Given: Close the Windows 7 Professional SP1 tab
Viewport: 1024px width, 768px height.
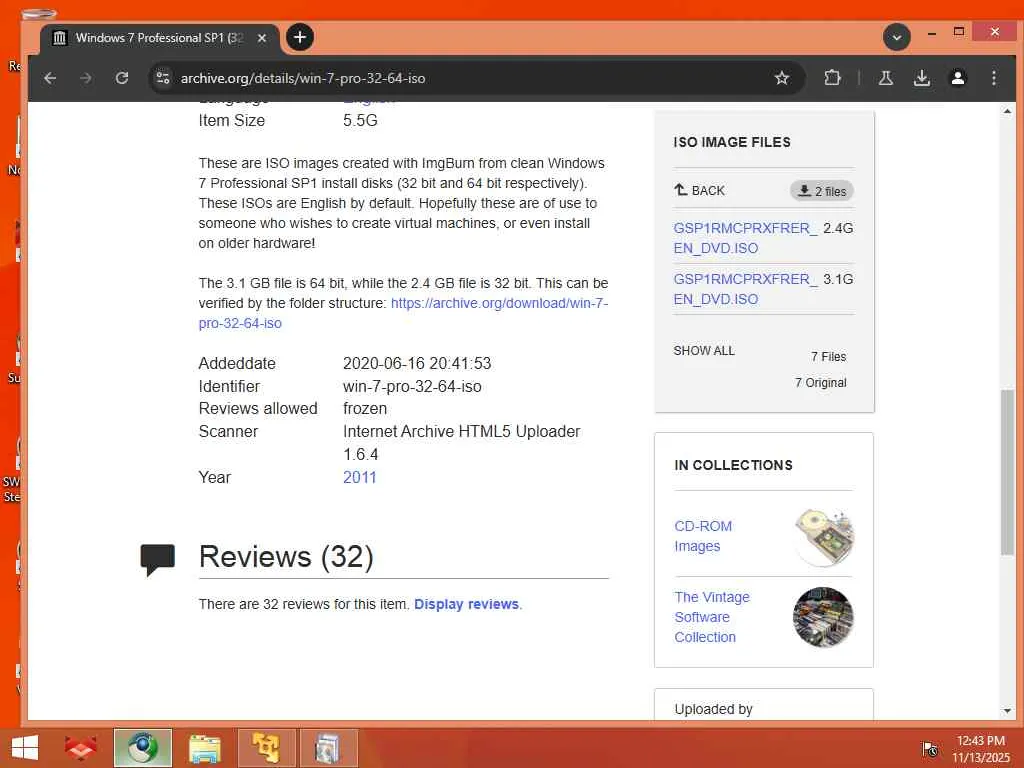Looking at the screenshot, I should 262,38.
